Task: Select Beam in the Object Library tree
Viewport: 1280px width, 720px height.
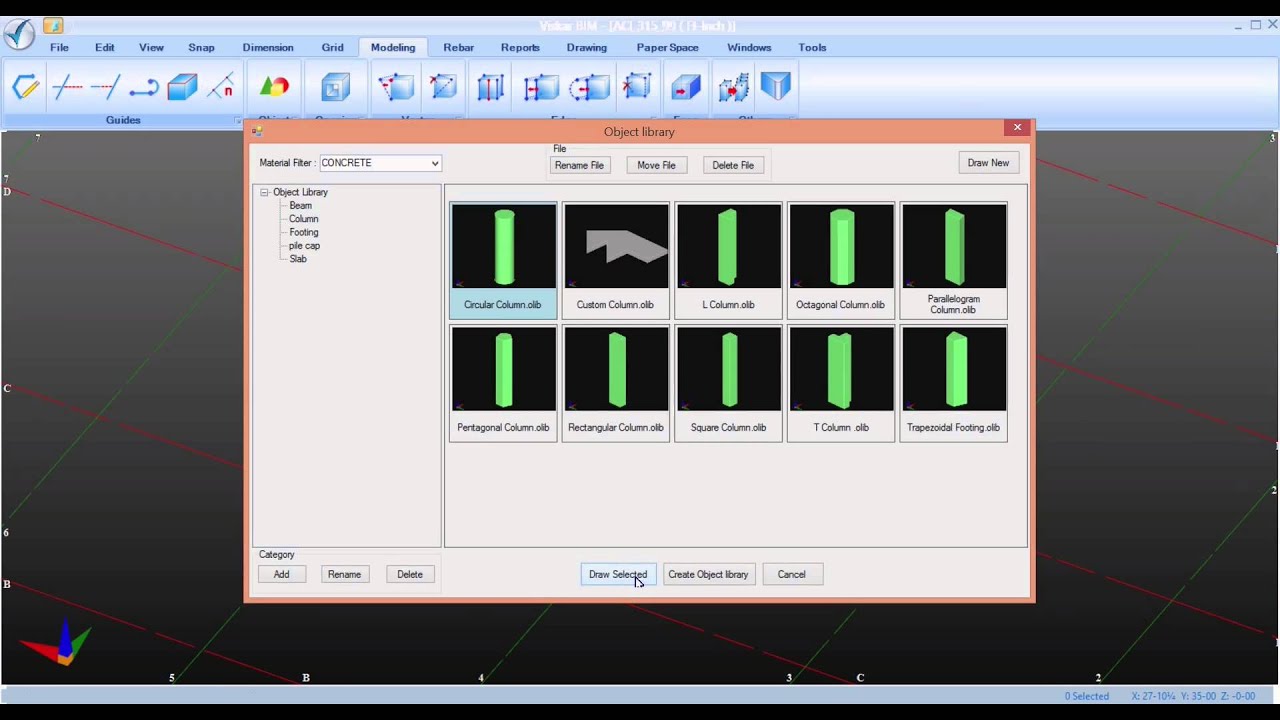Action: [300, 205]
